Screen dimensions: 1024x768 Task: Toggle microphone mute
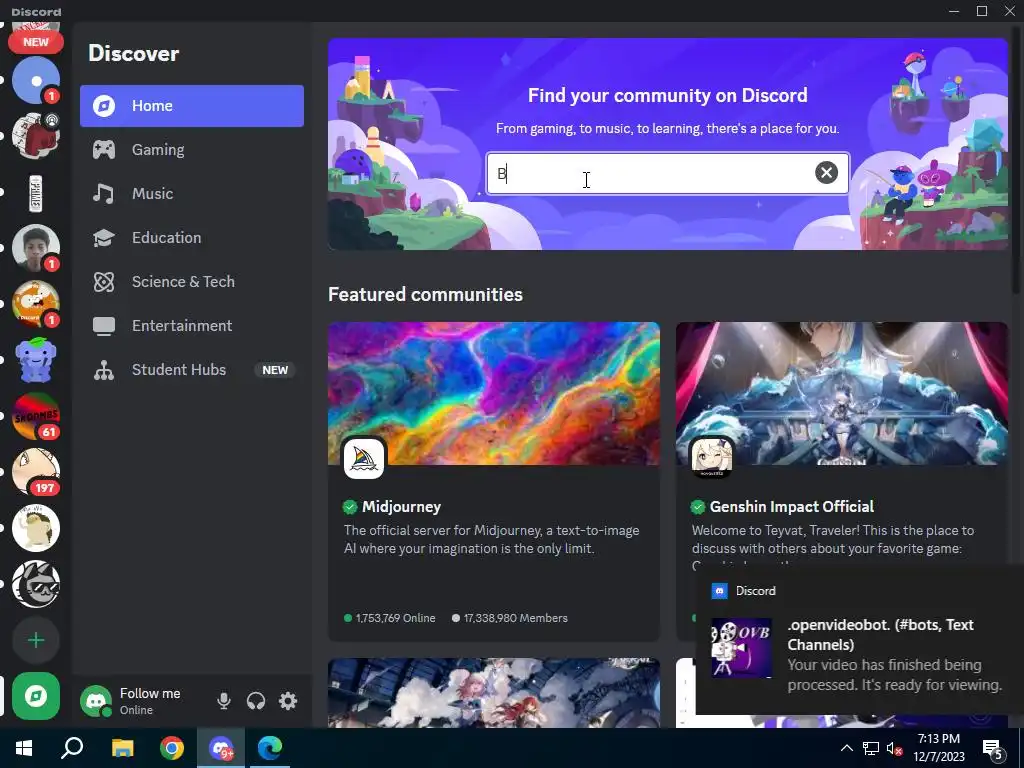[223, 701]
